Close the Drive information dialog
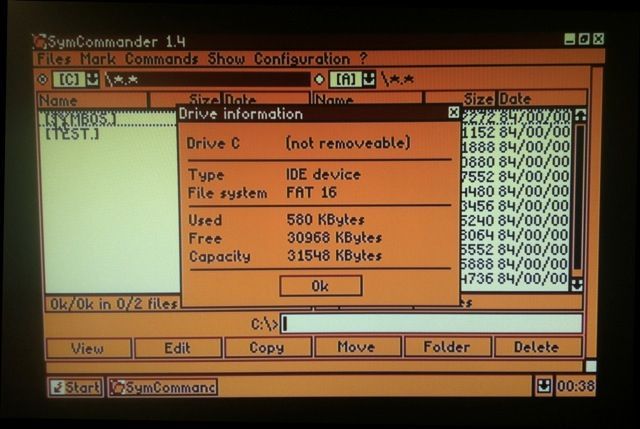This screenshot has width=640, height=429. pyautogui.click(x=453, y=112)
